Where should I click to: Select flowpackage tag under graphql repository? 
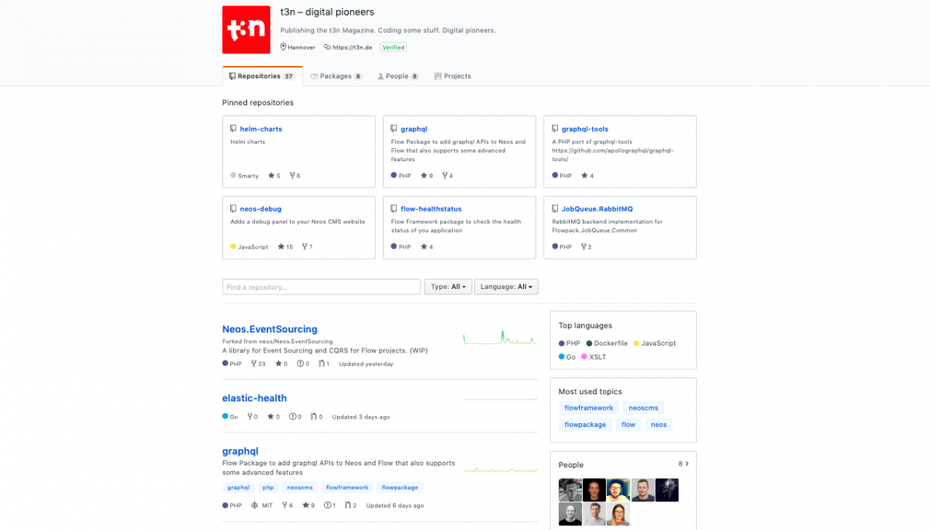click(400, 487)
